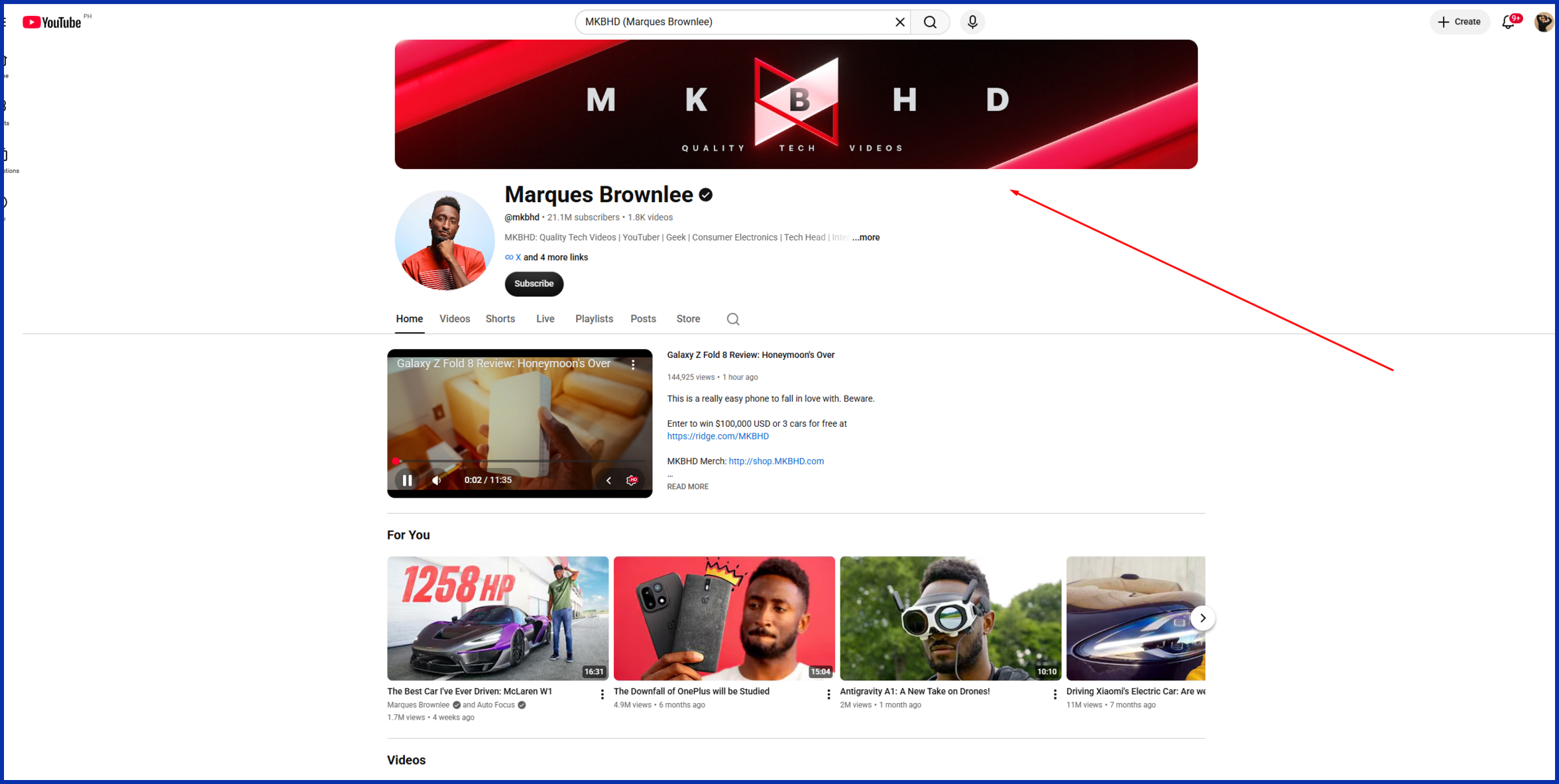Image resolution: width=1559 pixels, height=784 pixels.
Task: Click the verified badge beside Marques Brownlee
Action: 706,195
